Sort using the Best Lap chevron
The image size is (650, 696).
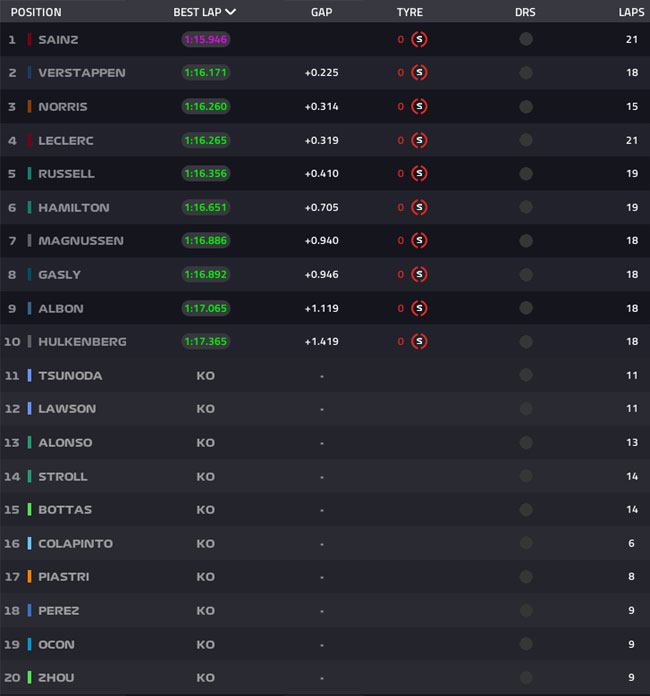(x=230, y=12)
